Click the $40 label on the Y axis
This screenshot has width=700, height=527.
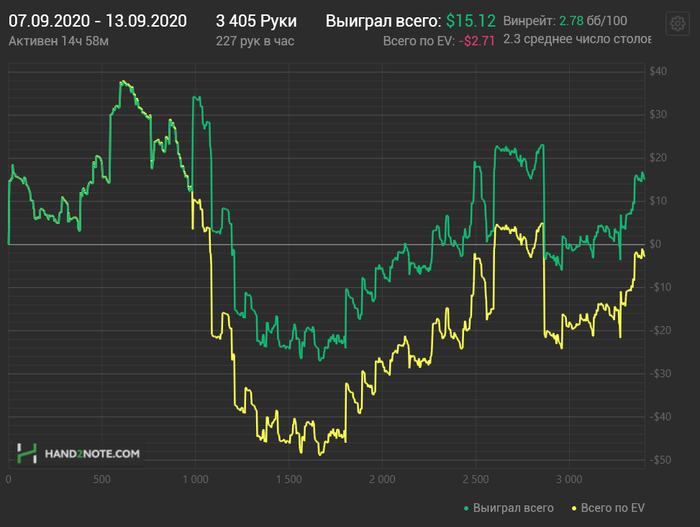pyautogui.click(x=658, y=71)
